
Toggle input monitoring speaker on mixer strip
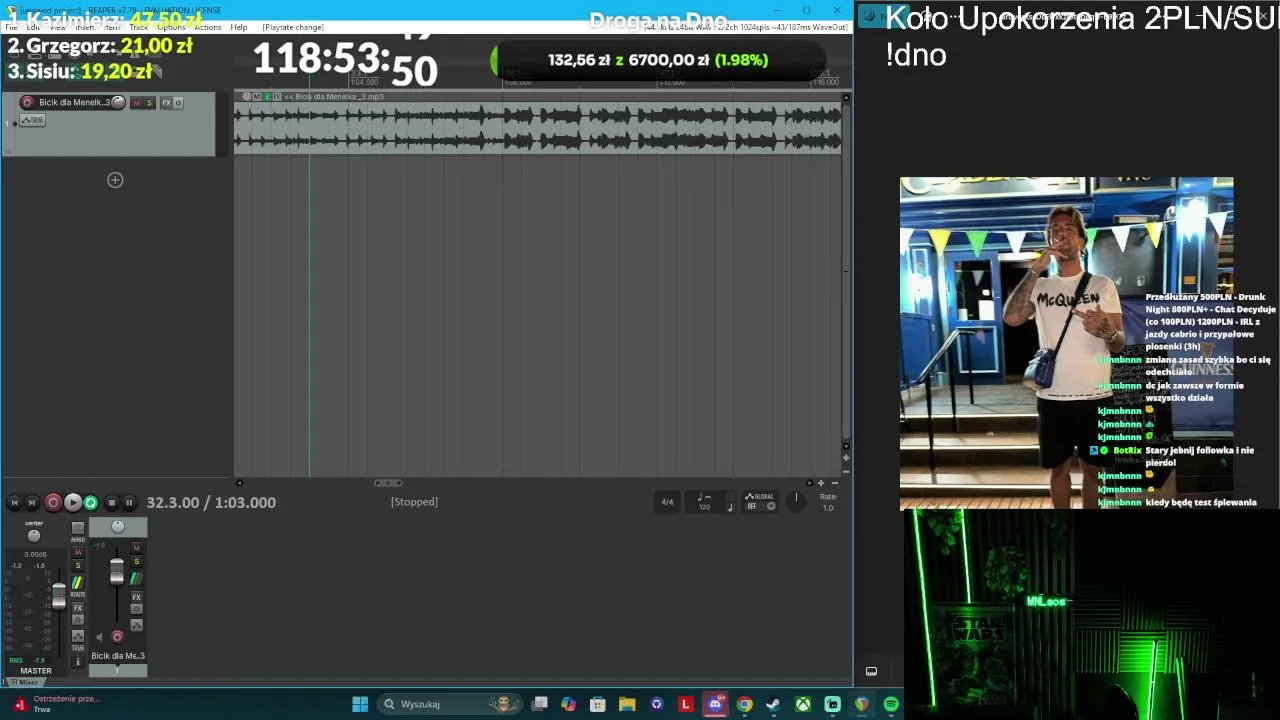(99, 637)
